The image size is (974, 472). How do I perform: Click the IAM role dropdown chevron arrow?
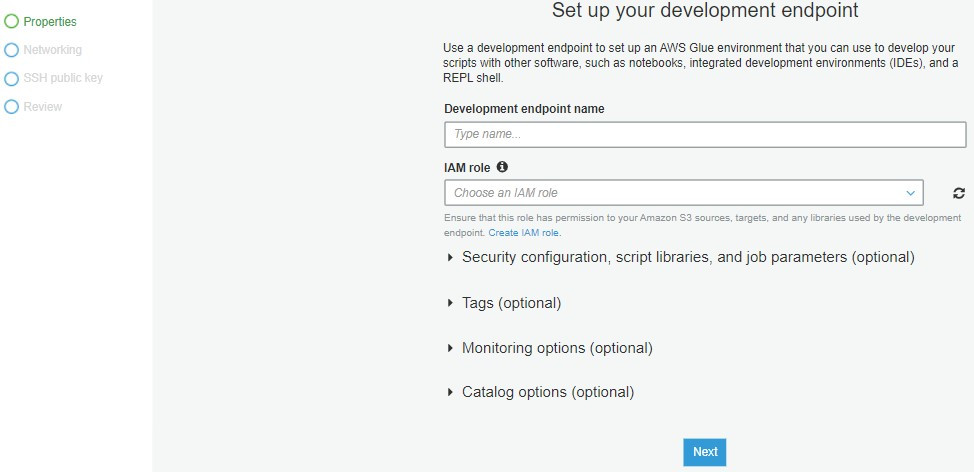(911, 193)
